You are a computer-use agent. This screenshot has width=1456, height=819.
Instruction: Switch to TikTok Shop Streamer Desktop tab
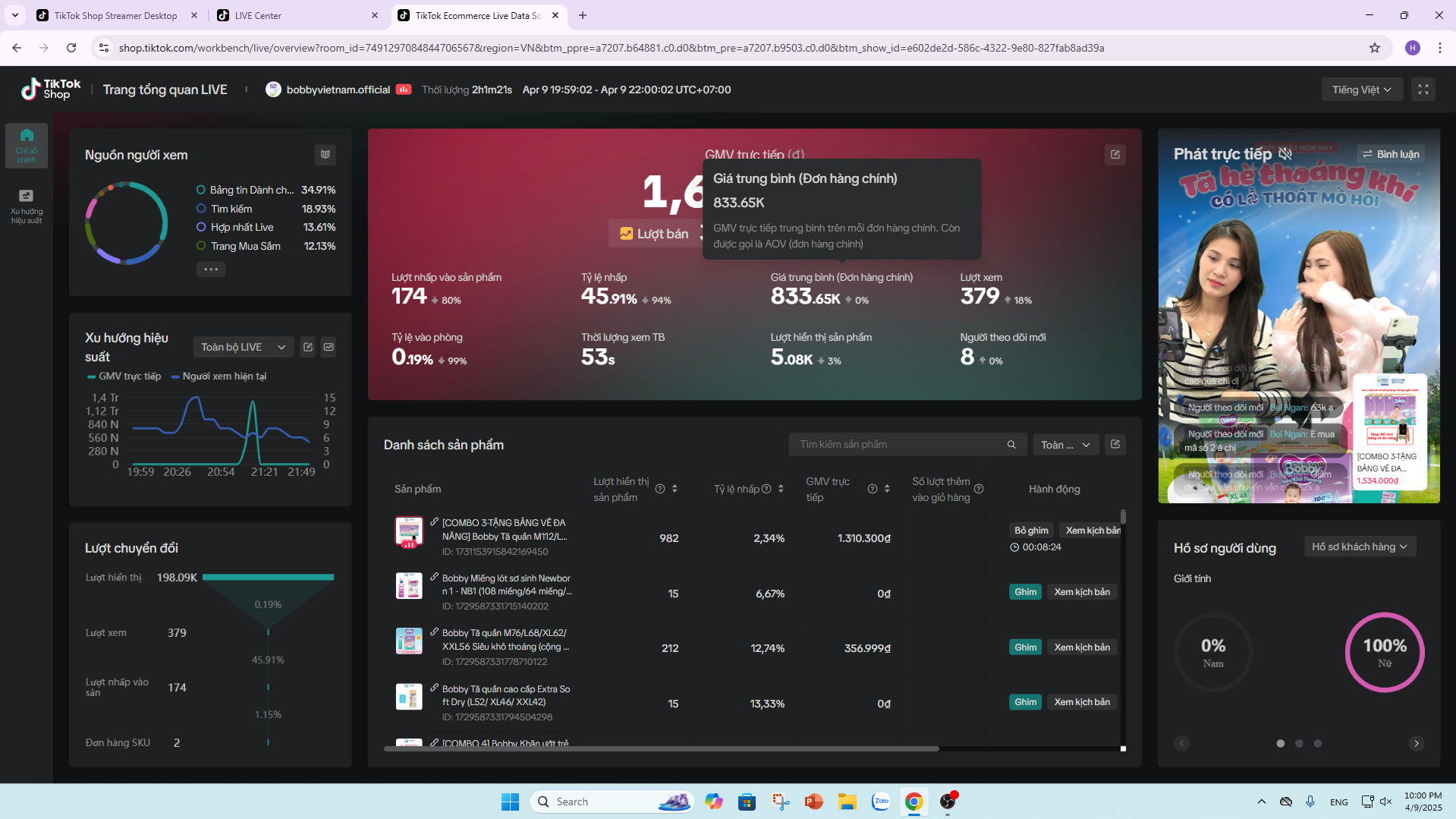coord(115,15)
